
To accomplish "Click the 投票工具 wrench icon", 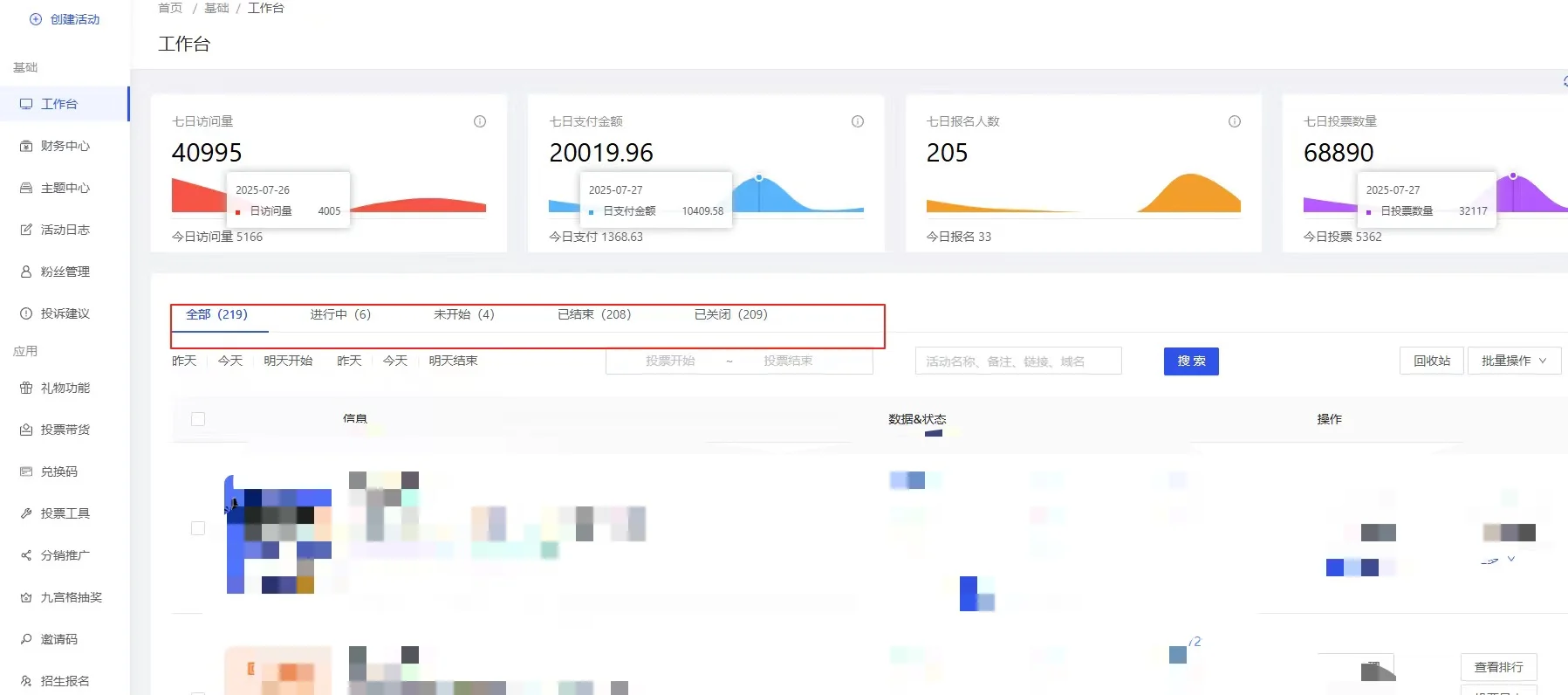I will click(26, 513).
